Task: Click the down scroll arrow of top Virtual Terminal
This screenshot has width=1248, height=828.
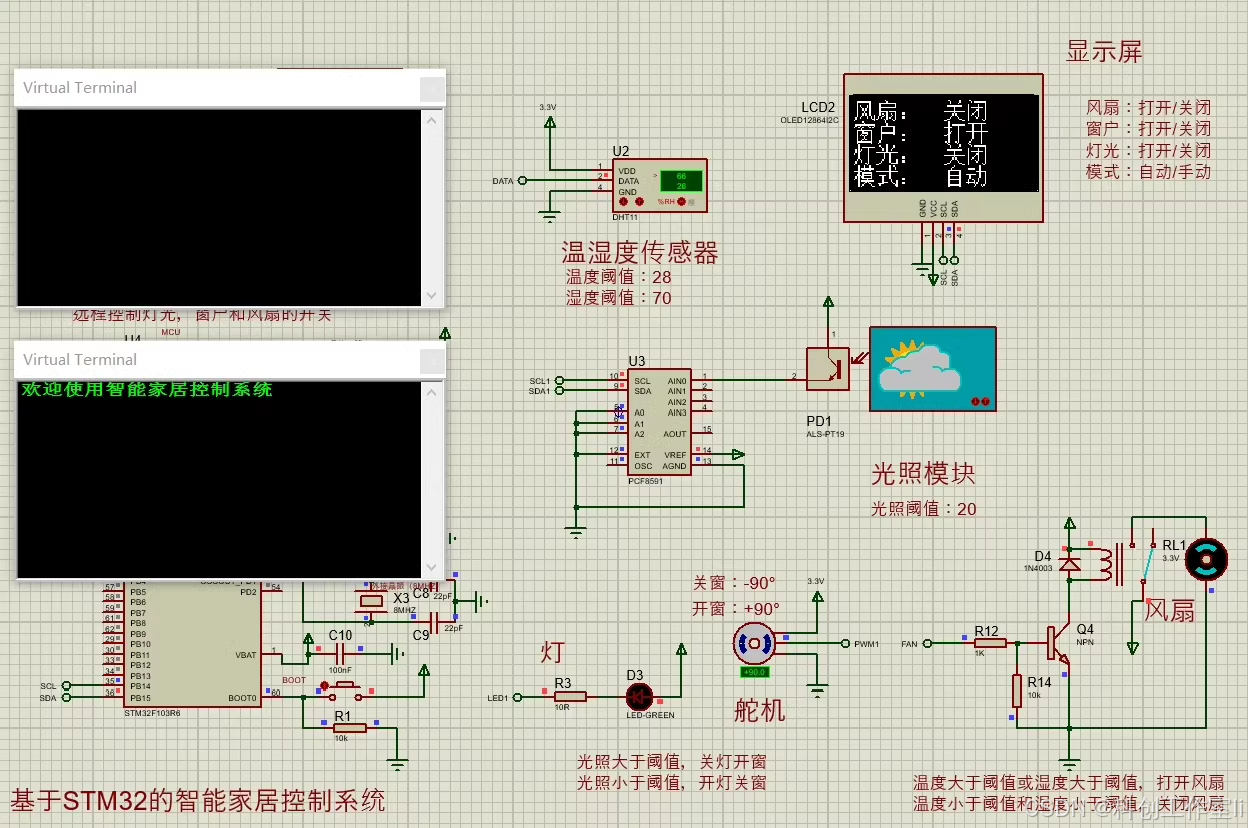Action: pos(431,296)
